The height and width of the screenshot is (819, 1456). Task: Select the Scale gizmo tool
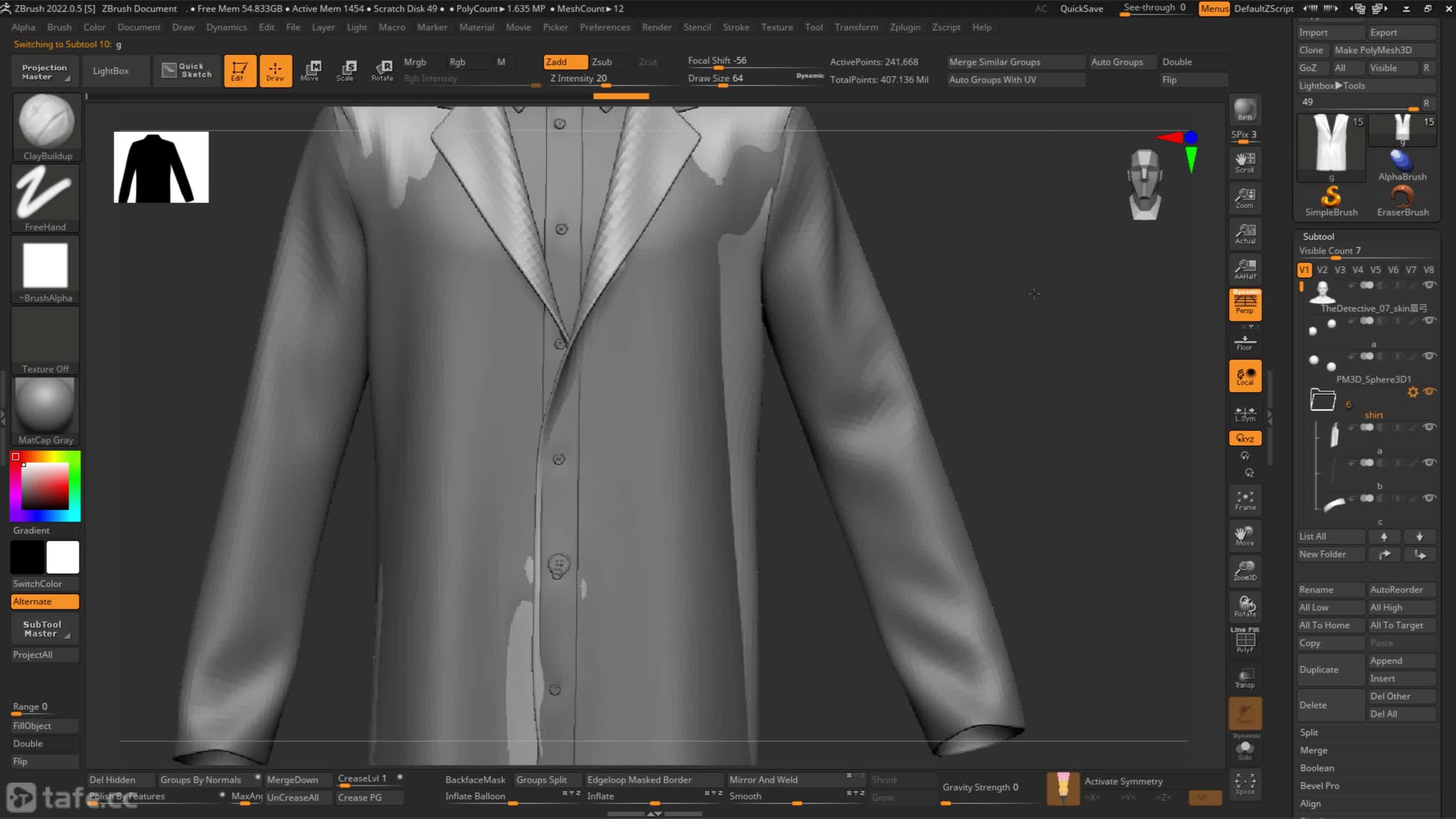pos(346,71)
